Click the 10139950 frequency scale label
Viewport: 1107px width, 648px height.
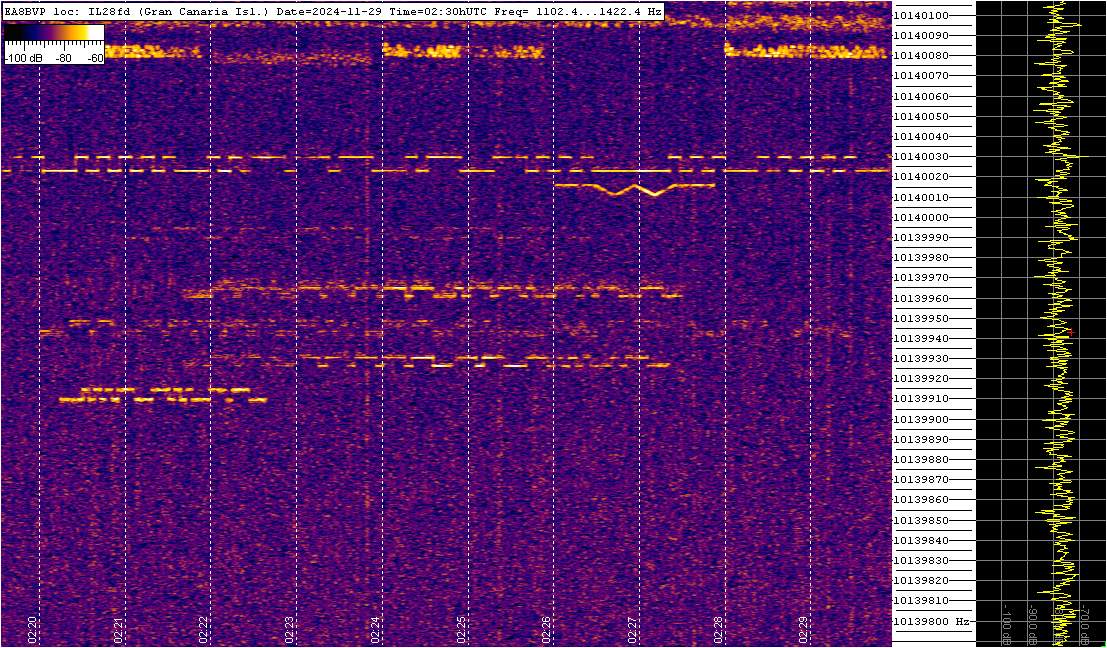click(921, 319)
